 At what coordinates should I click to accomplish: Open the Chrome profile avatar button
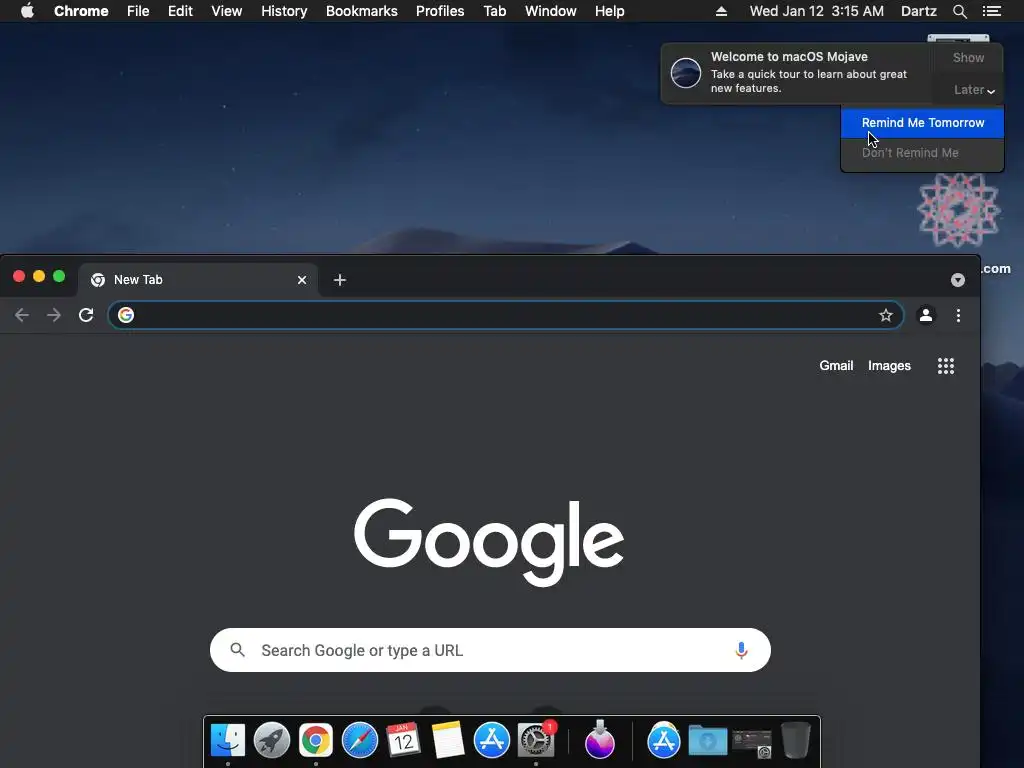click(925, 315)
